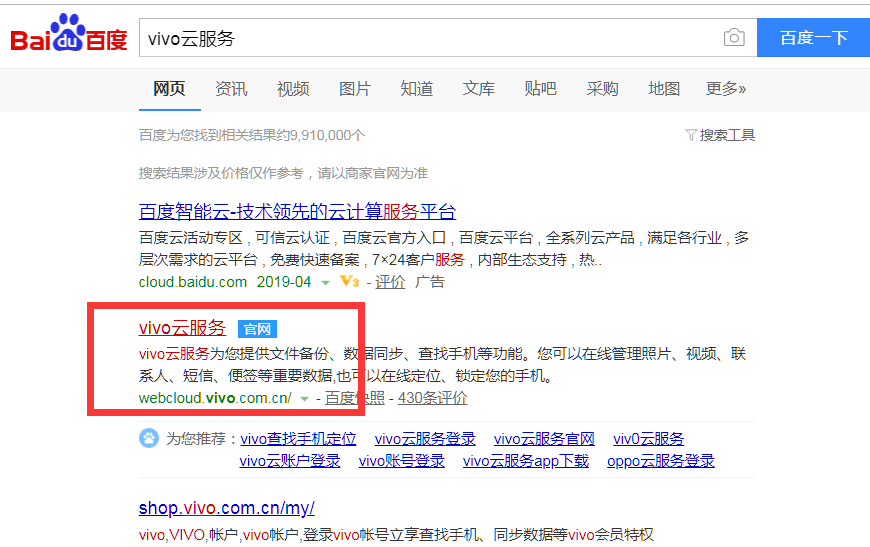Screen dimensions: 870x547
Task: Expand dropdown arrow after cloud.baidu.com 2019-04
Action: click(x=326, y=283)
